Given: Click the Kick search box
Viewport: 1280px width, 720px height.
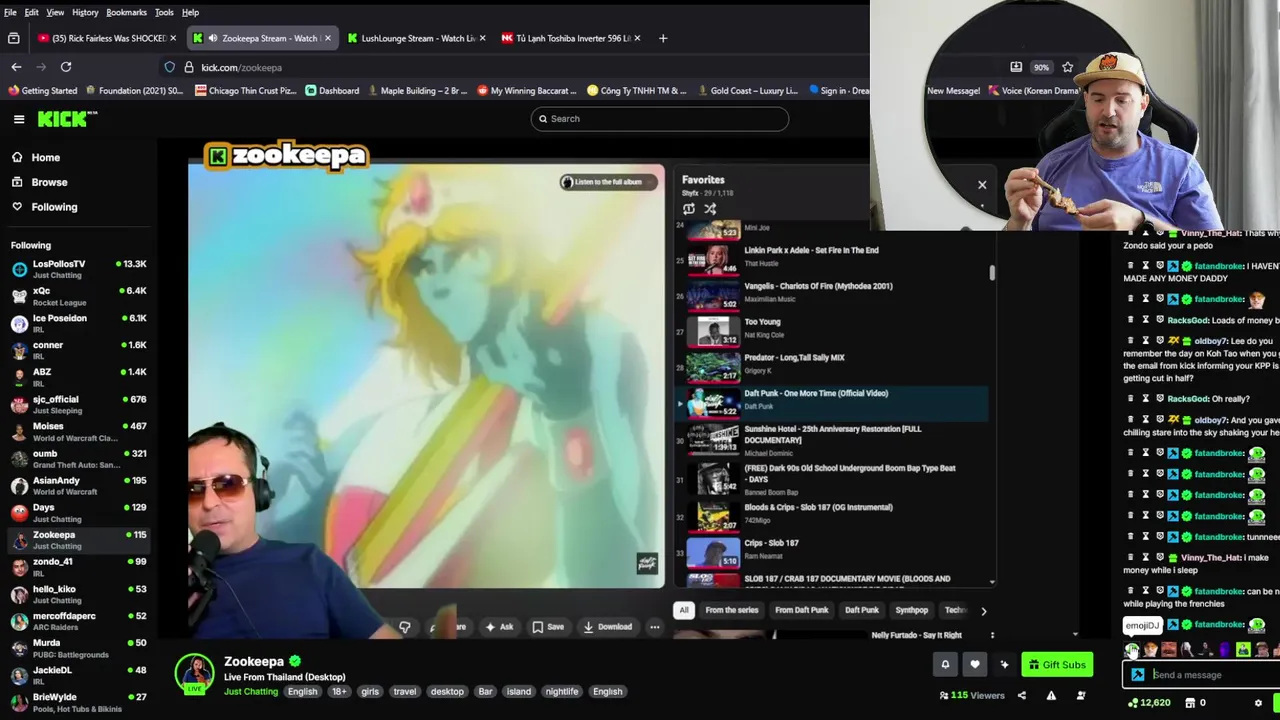Looking at the screenshot, I should click(x=659, y=119).
